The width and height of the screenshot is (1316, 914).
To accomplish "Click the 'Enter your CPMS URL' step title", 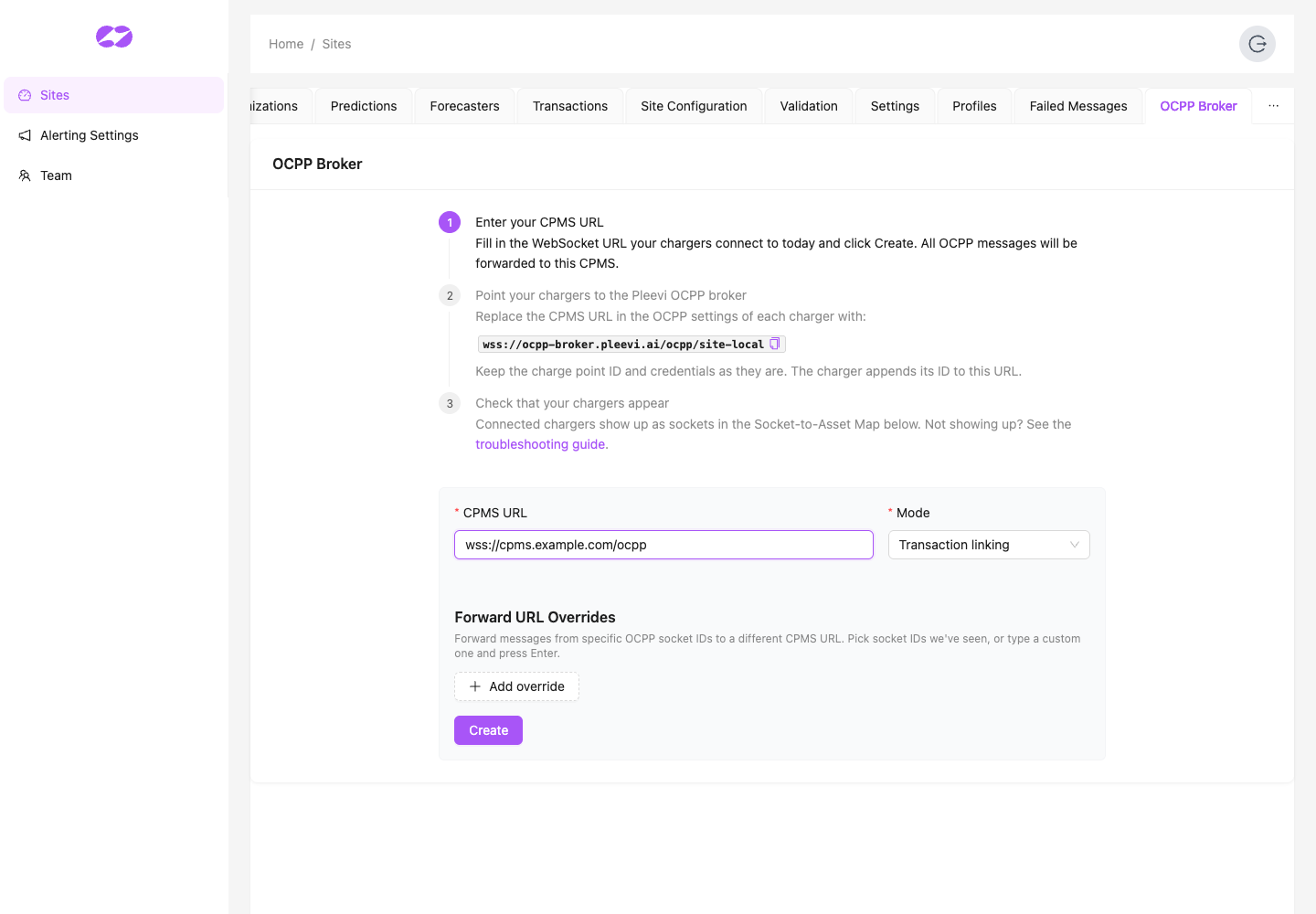I will point(539,222).
